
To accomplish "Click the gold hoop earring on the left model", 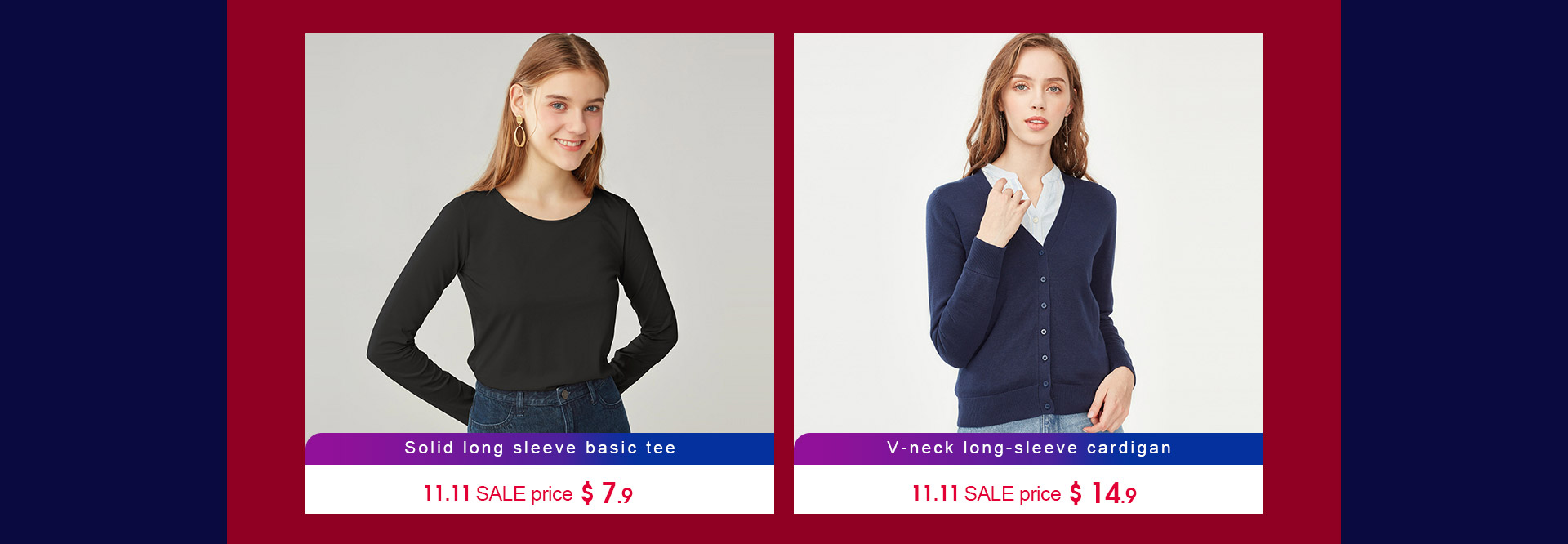I will tap(519, 131).
